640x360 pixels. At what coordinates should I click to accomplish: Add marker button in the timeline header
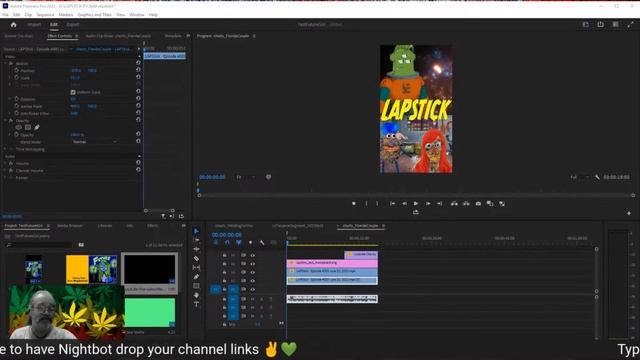coord(250,242)
